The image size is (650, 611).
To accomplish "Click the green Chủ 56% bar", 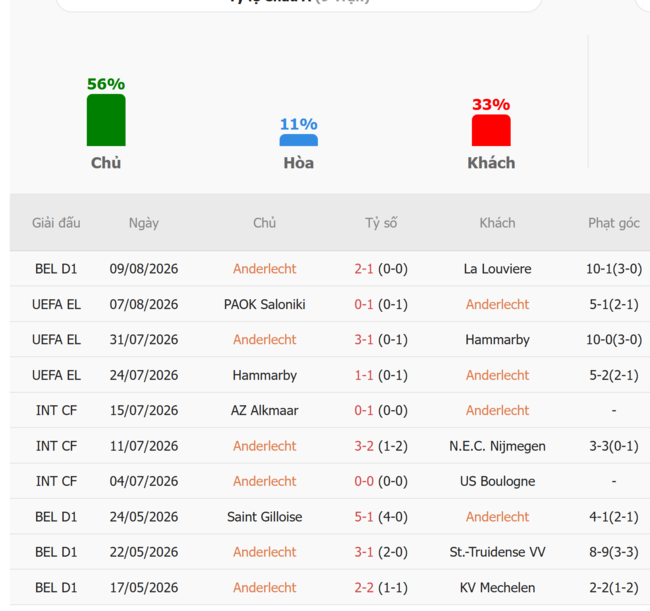I will click(106, 120).
